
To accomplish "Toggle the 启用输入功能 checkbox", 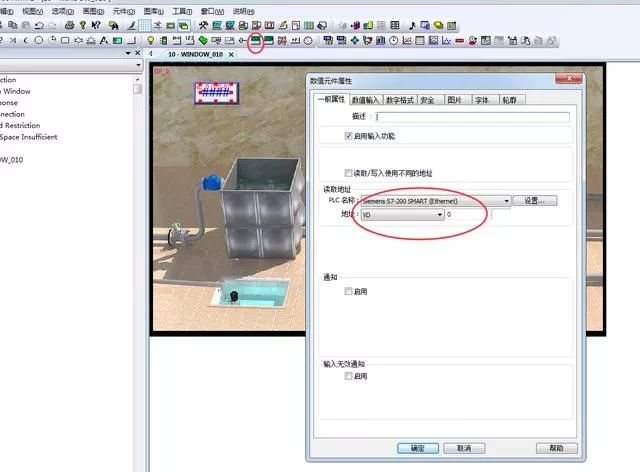I will pyautogui.click(x=348, y=136).
